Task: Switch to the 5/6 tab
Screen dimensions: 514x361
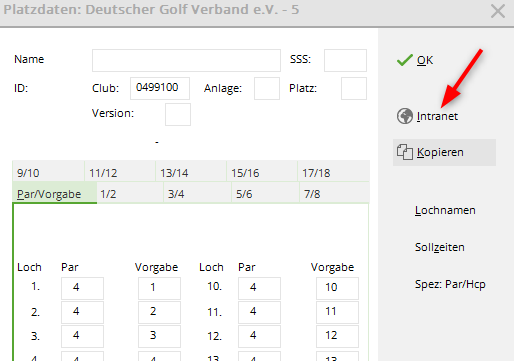Action: coord(265,193)
